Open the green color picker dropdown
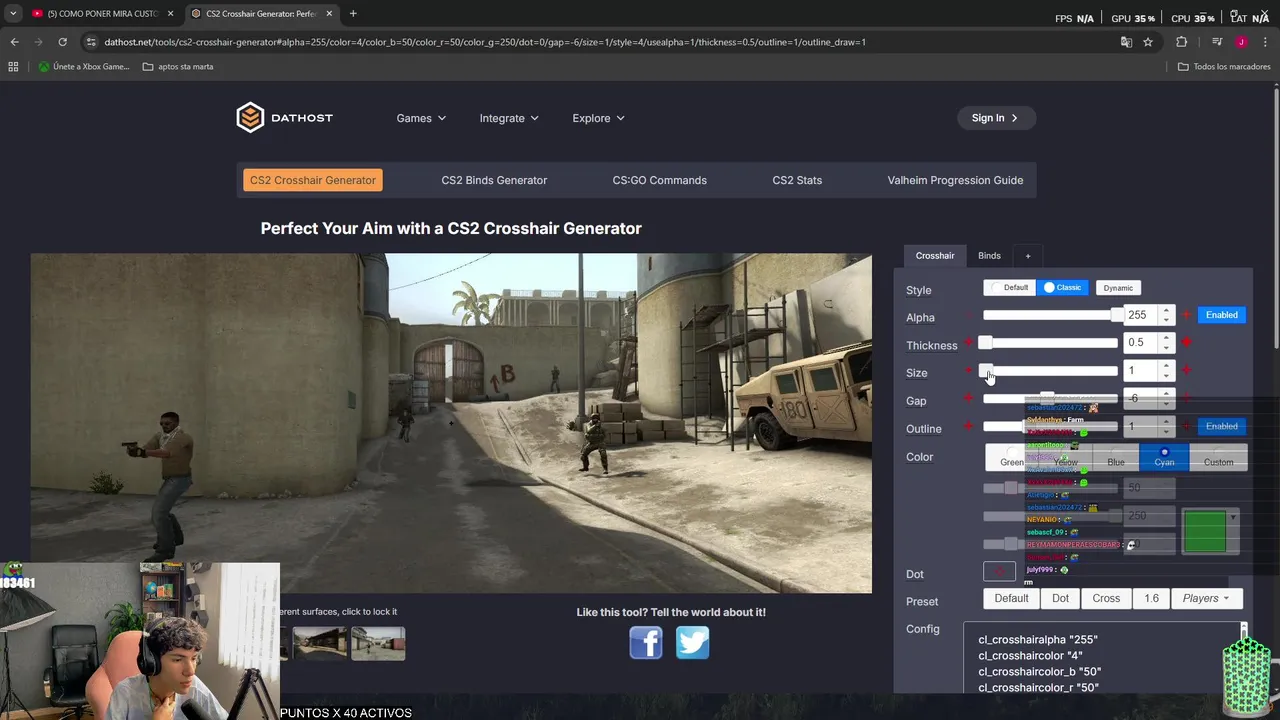 (1211, 531)
